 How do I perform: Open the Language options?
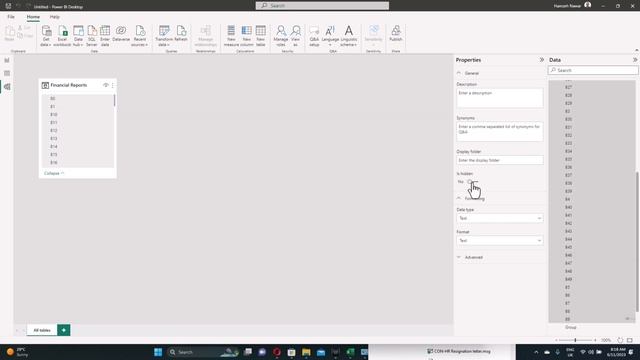(x=330, y=36)
